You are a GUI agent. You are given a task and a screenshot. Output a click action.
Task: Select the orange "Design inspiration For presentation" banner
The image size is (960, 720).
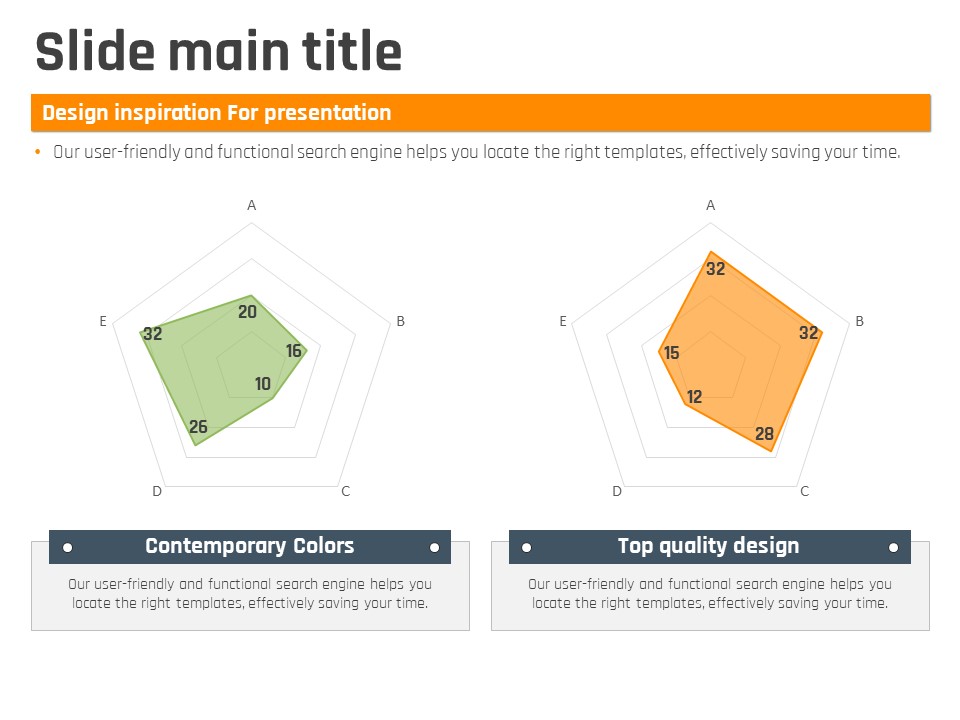click(480, 113)
